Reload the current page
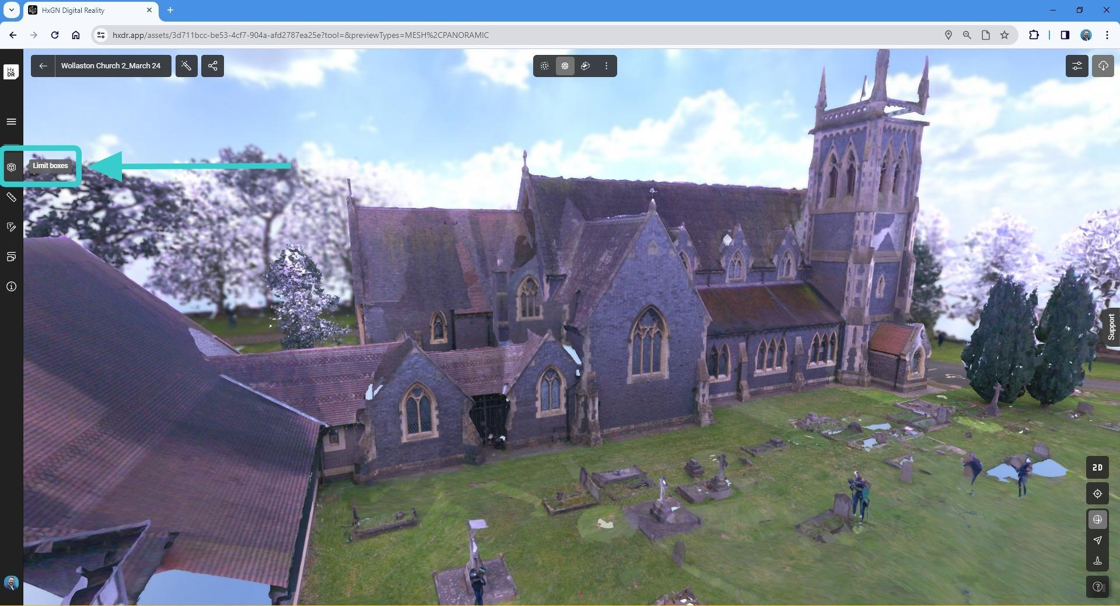The width and height of the screenshot is (1120, 606). pos(54,35)
